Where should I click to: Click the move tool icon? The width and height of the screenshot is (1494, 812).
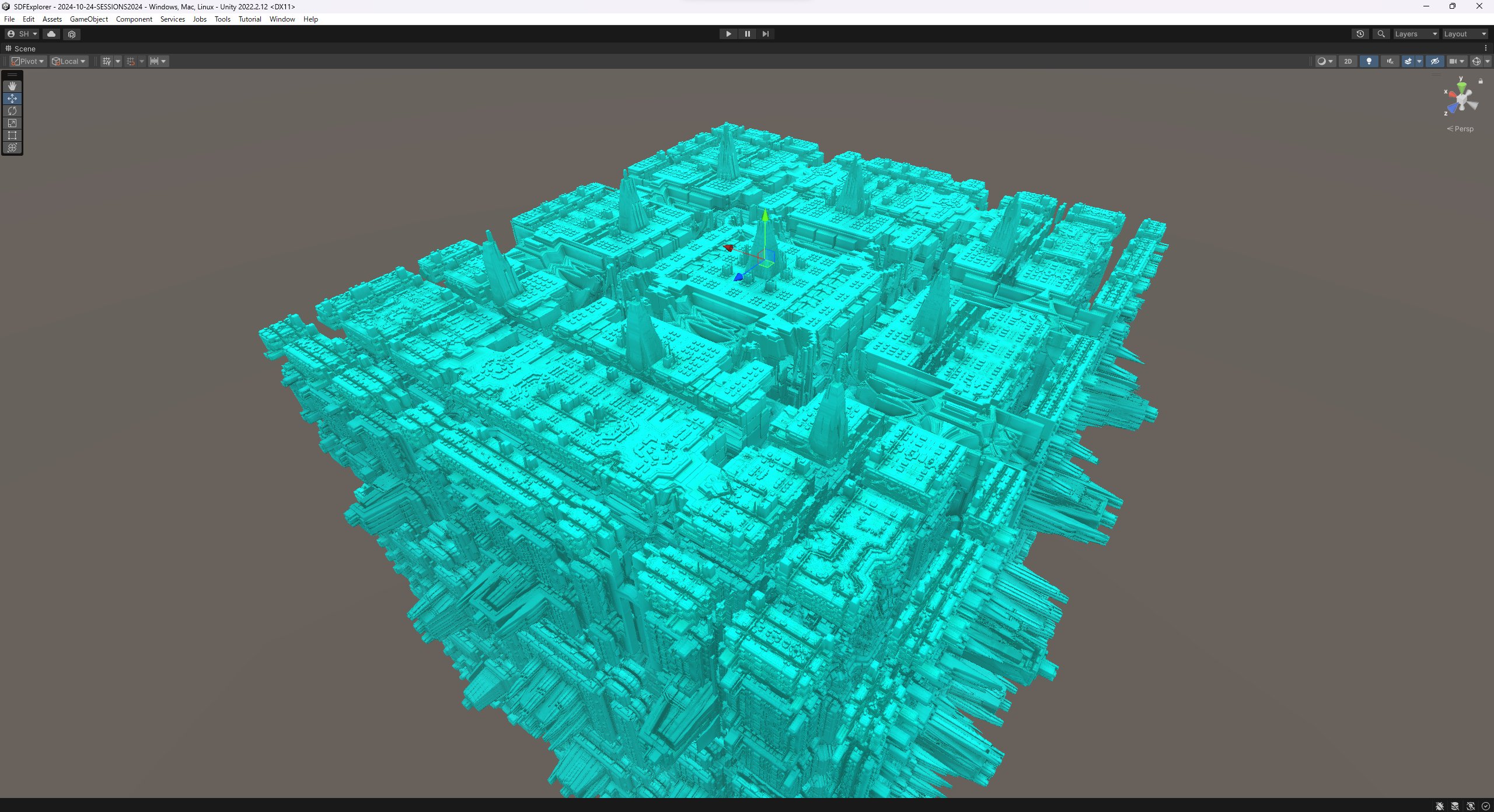pyautogui.click(x=12, y=97)
